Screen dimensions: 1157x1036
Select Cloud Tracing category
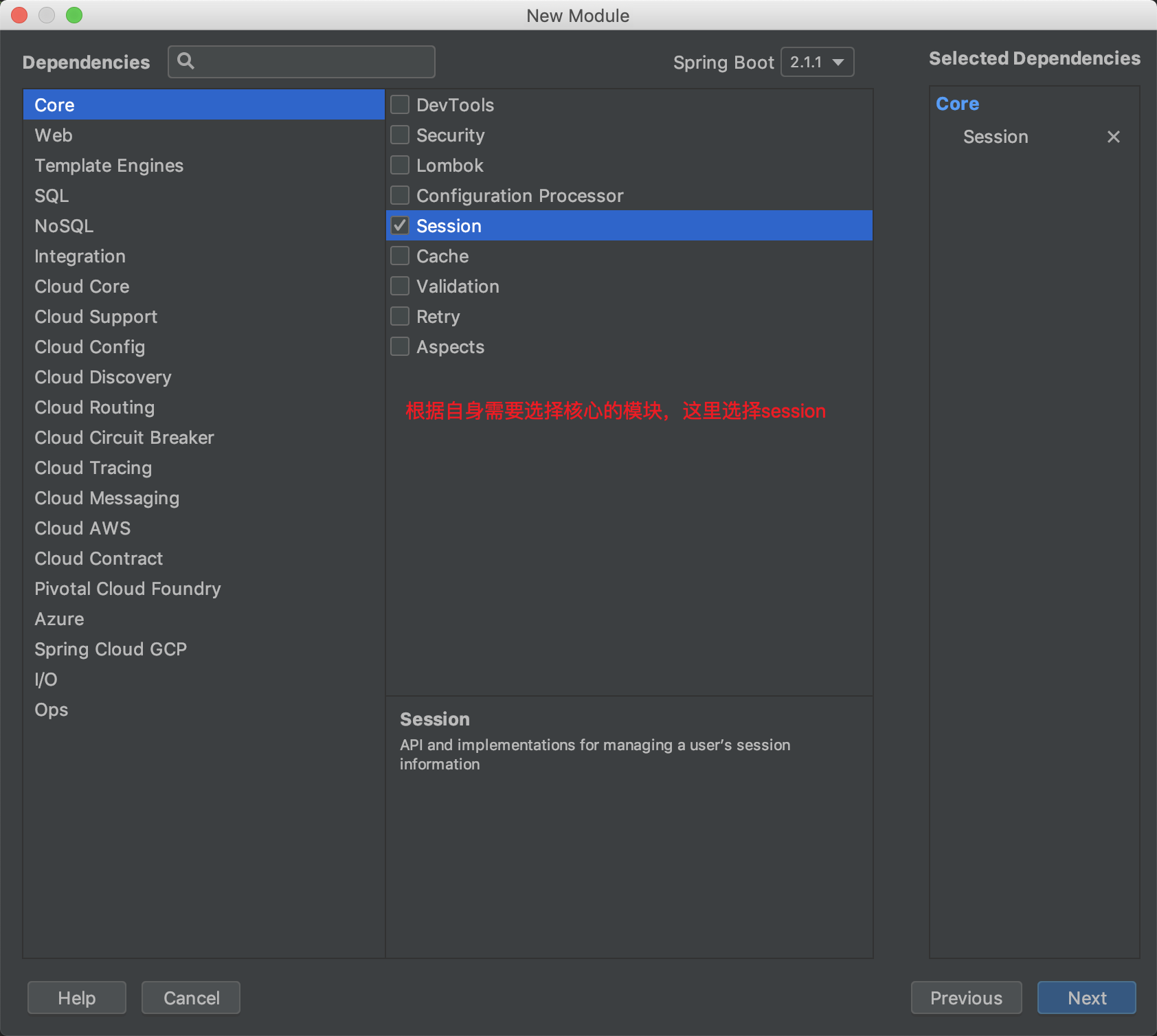tap(204, 467)
